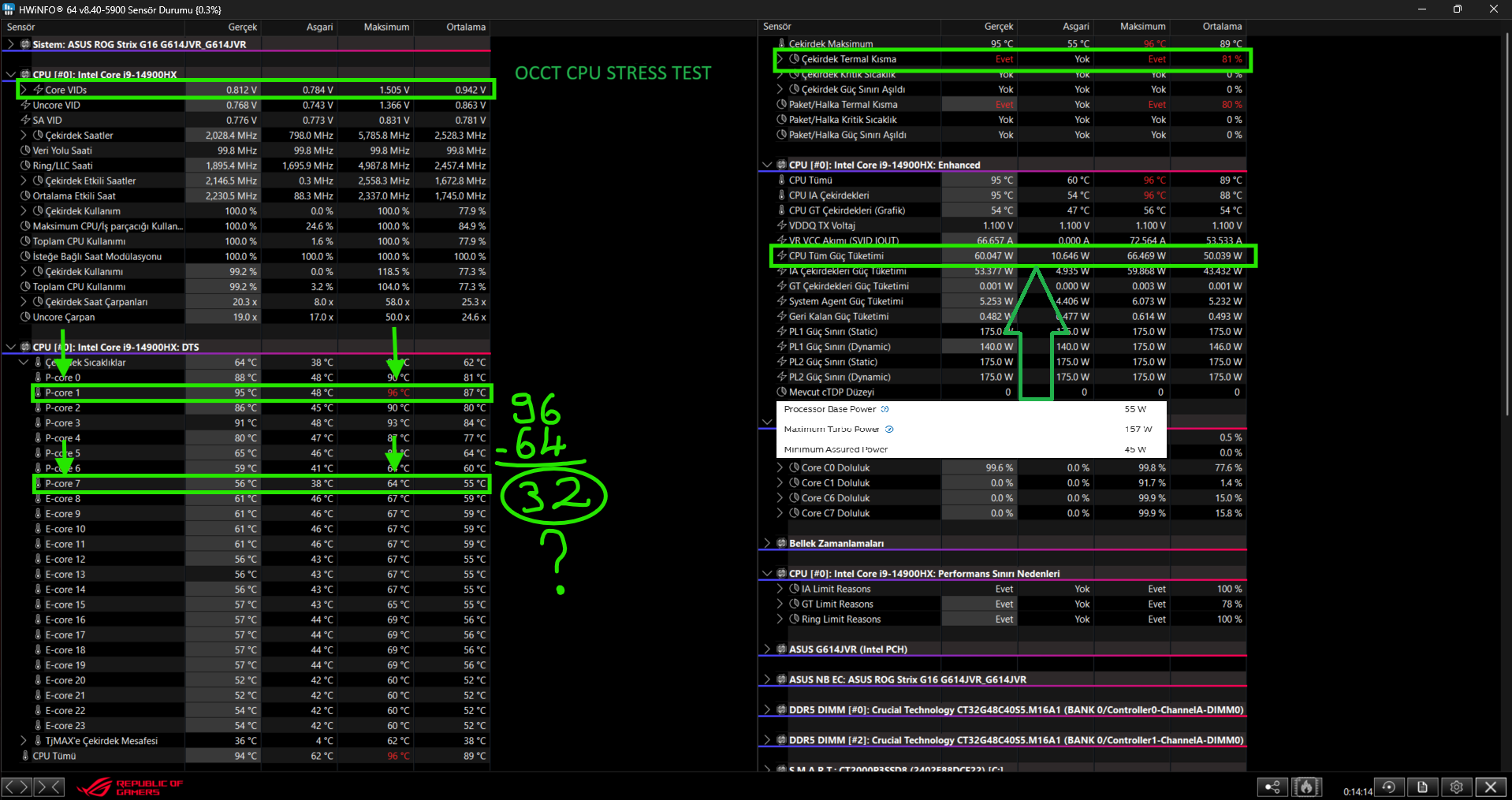Select the Paket/Halka Termal Kısma row
1512x800 pixels.
click(x=1003, y=105)
